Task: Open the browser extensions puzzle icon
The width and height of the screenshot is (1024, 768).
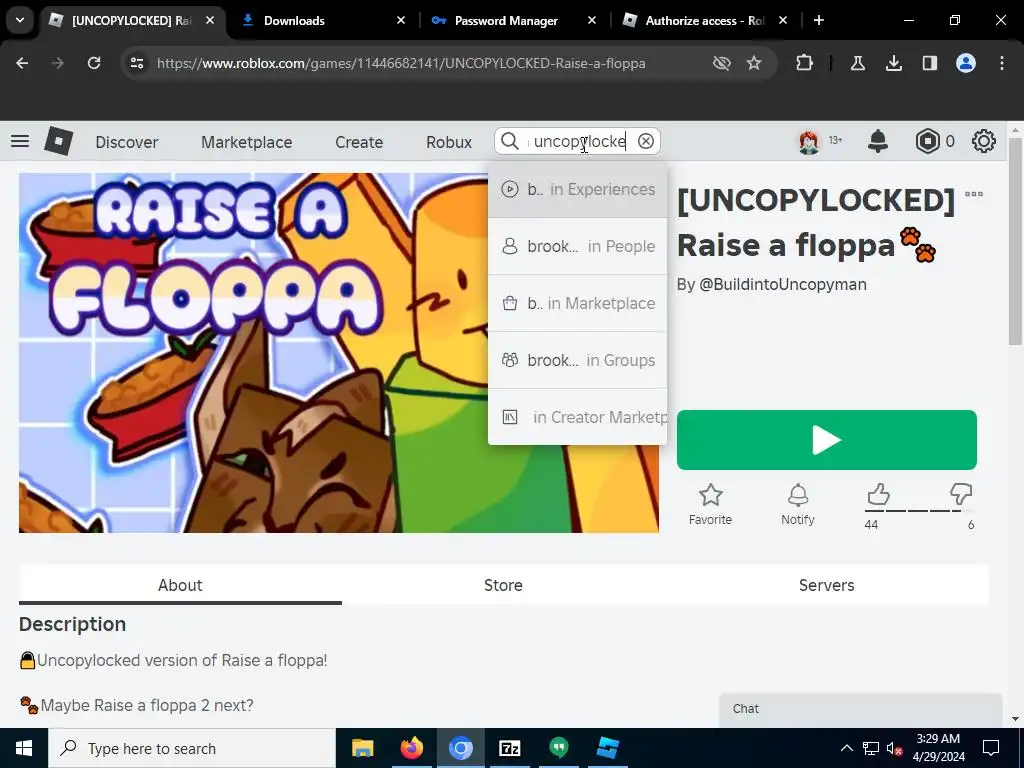Action: click(x=805, y=63)
